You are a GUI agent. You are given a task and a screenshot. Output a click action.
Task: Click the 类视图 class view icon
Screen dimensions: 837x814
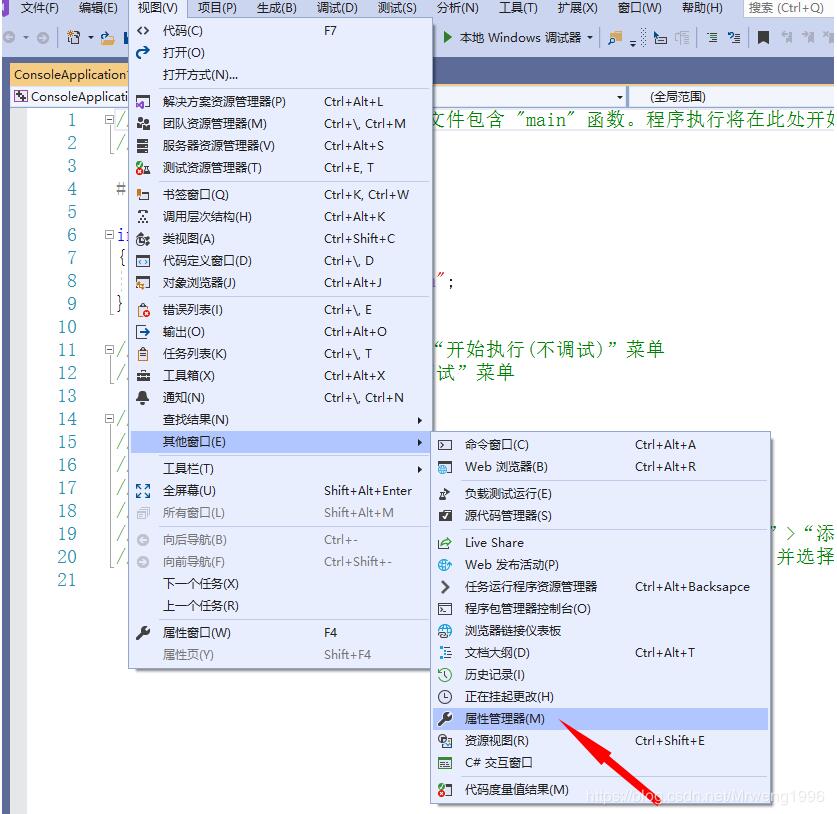click(x=143, y=239)
